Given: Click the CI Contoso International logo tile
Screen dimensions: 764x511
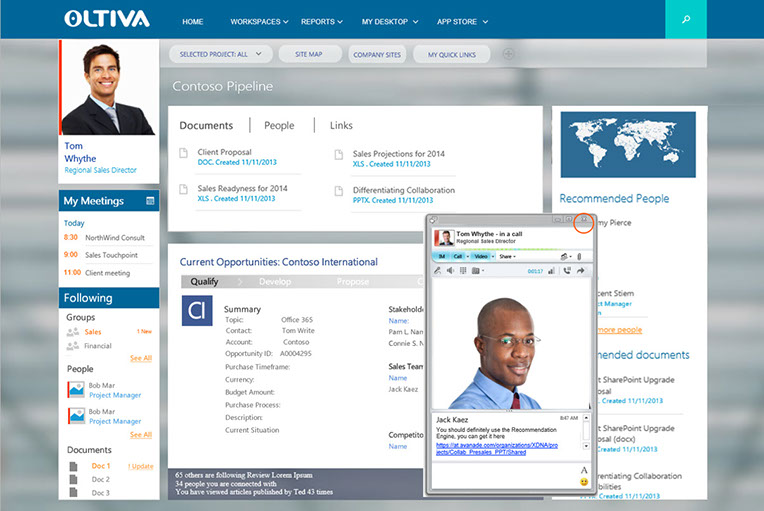Looking at the screenshot, I should tap(196, 310).
